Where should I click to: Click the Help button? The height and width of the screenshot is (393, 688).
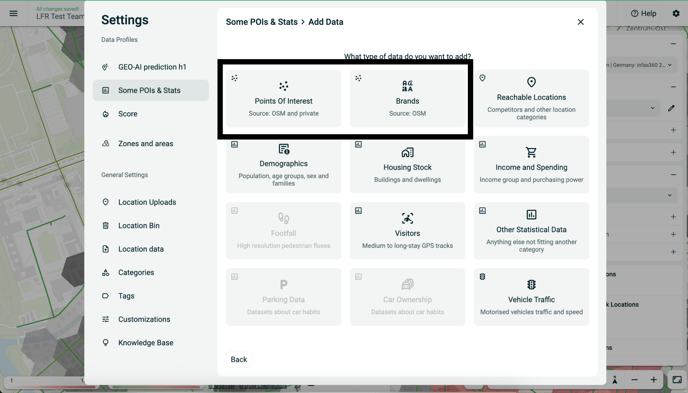644,14
